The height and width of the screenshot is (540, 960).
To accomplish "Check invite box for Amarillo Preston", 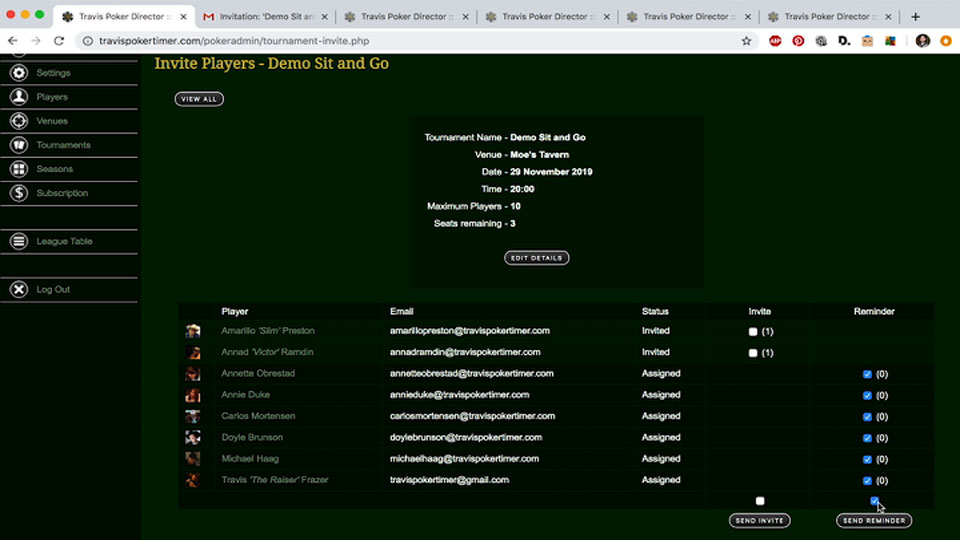I will pyautogui.click(x=753, y=331).
